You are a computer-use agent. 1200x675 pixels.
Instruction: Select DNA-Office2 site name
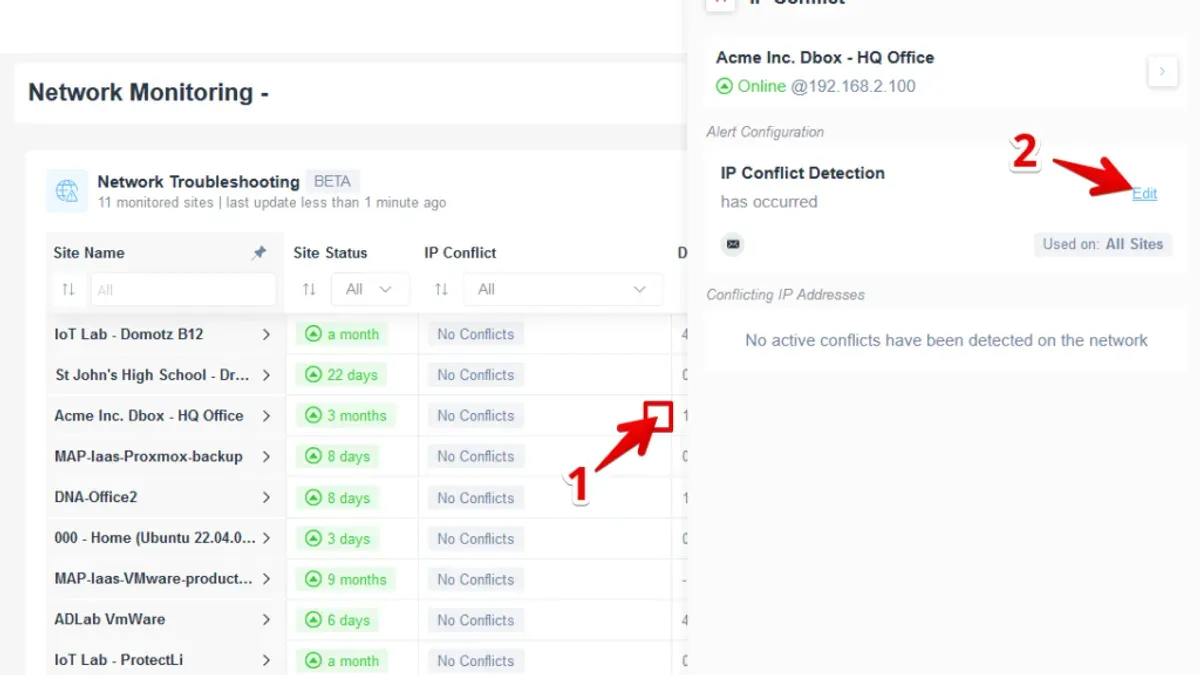tap(96, 497)
